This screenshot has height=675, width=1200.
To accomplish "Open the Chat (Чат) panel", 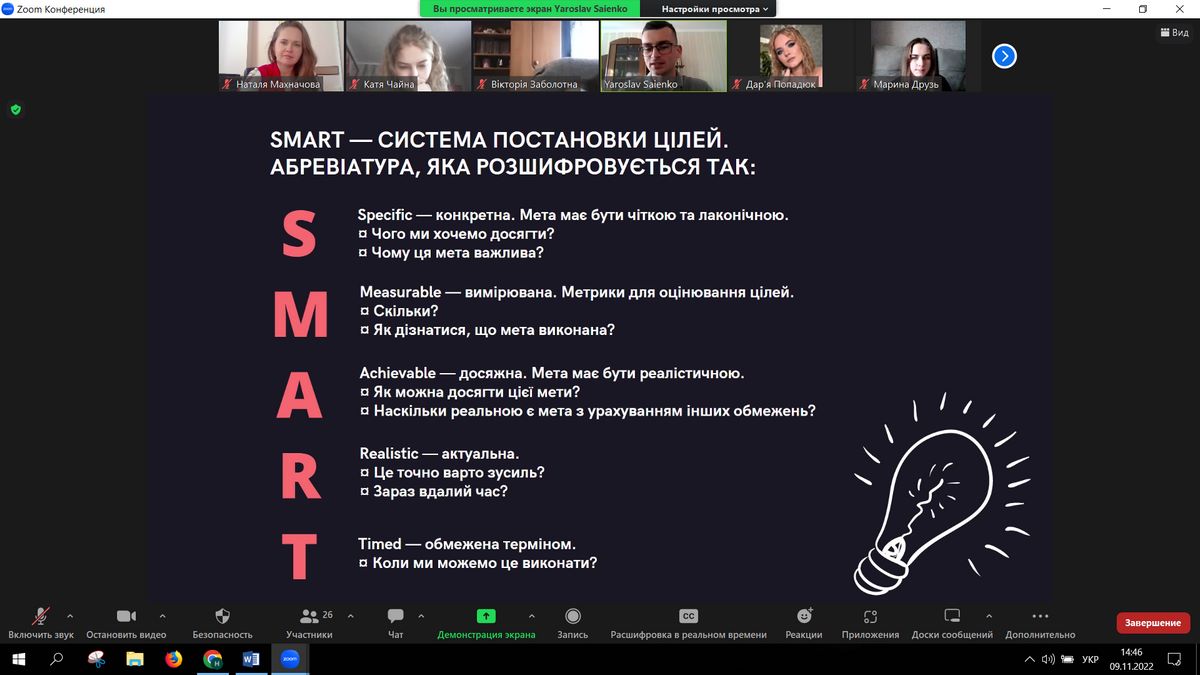I will tap(395, 617).
